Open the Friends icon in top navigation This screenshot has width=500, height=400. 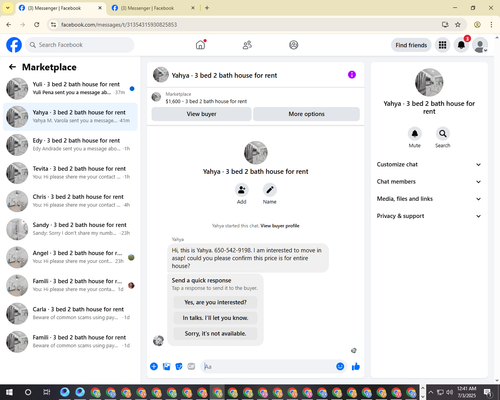[x=247, y=45]
